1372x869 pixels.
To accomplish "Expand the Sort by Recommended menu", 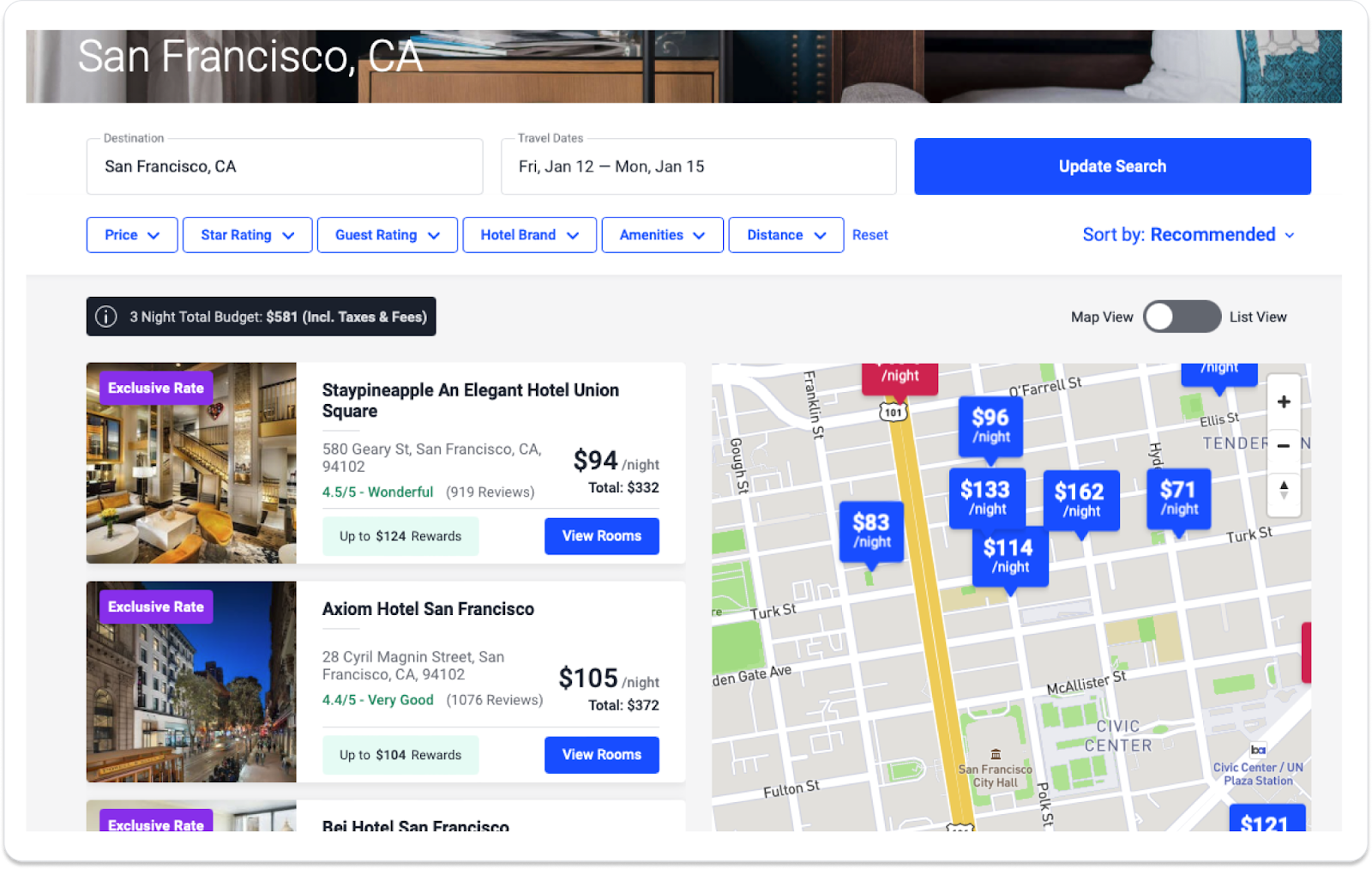I will point(1188,235).
